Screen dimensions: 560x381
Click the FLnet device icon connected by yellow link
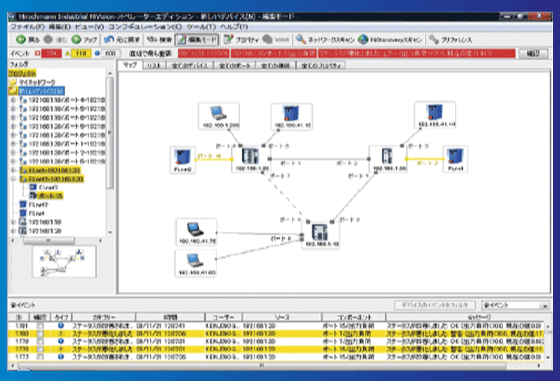point(455,159)
